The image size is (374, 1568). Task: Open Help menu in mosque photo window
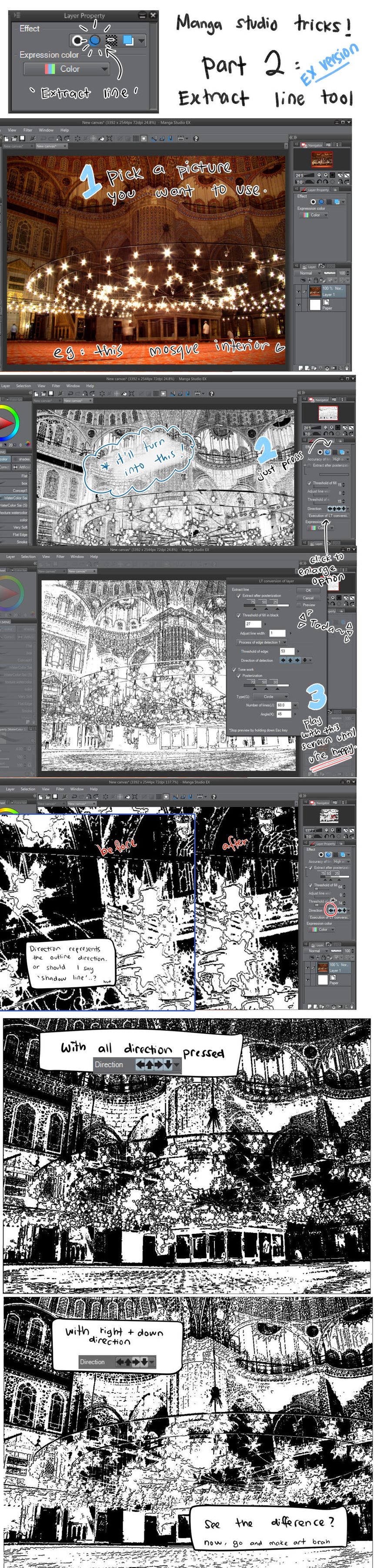64,130
